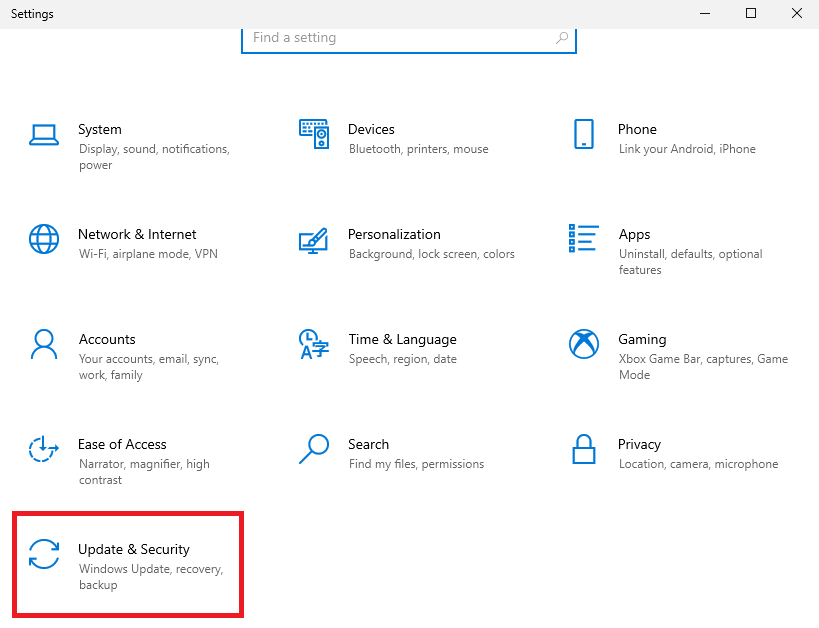
Task: Minimize the Settings window
Action: coord(705,14)
